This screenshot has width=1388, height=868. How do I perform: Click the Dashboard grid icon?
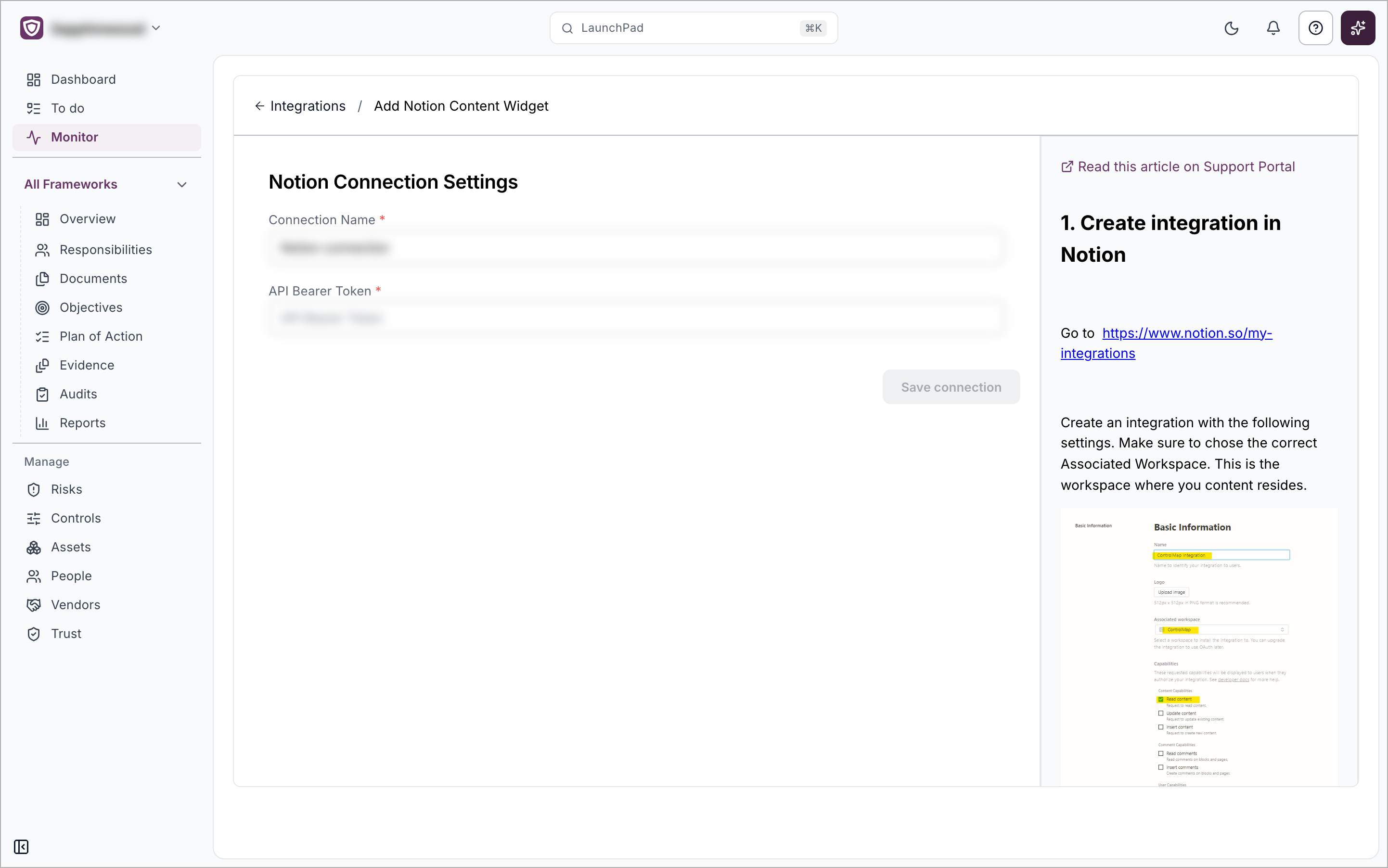point(33,80)
